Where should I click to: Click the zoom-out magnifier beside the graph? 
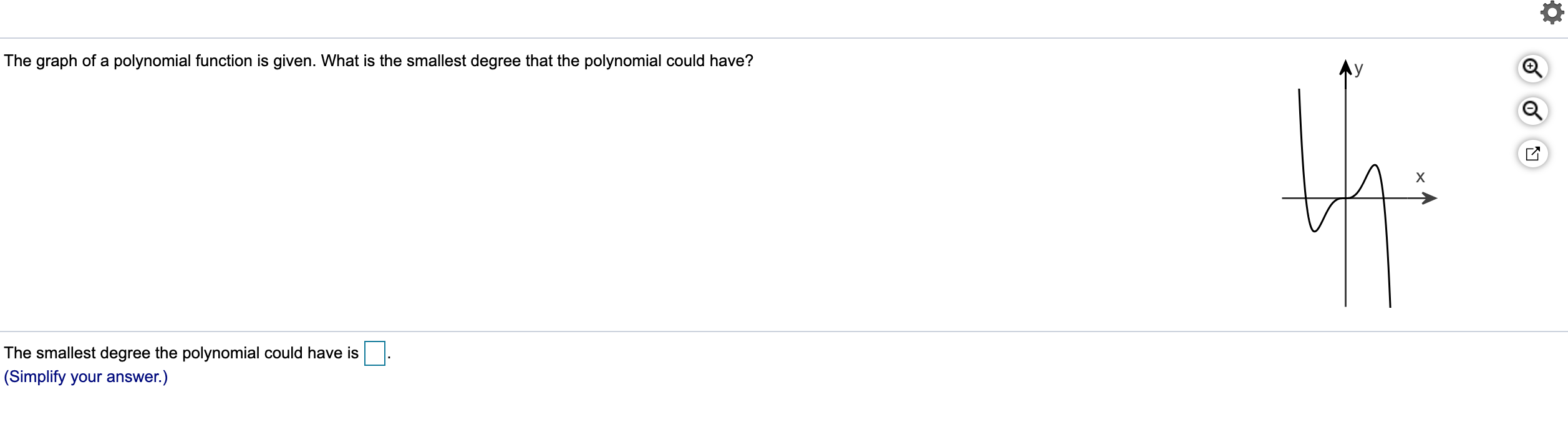click(x=1533, y=111)
